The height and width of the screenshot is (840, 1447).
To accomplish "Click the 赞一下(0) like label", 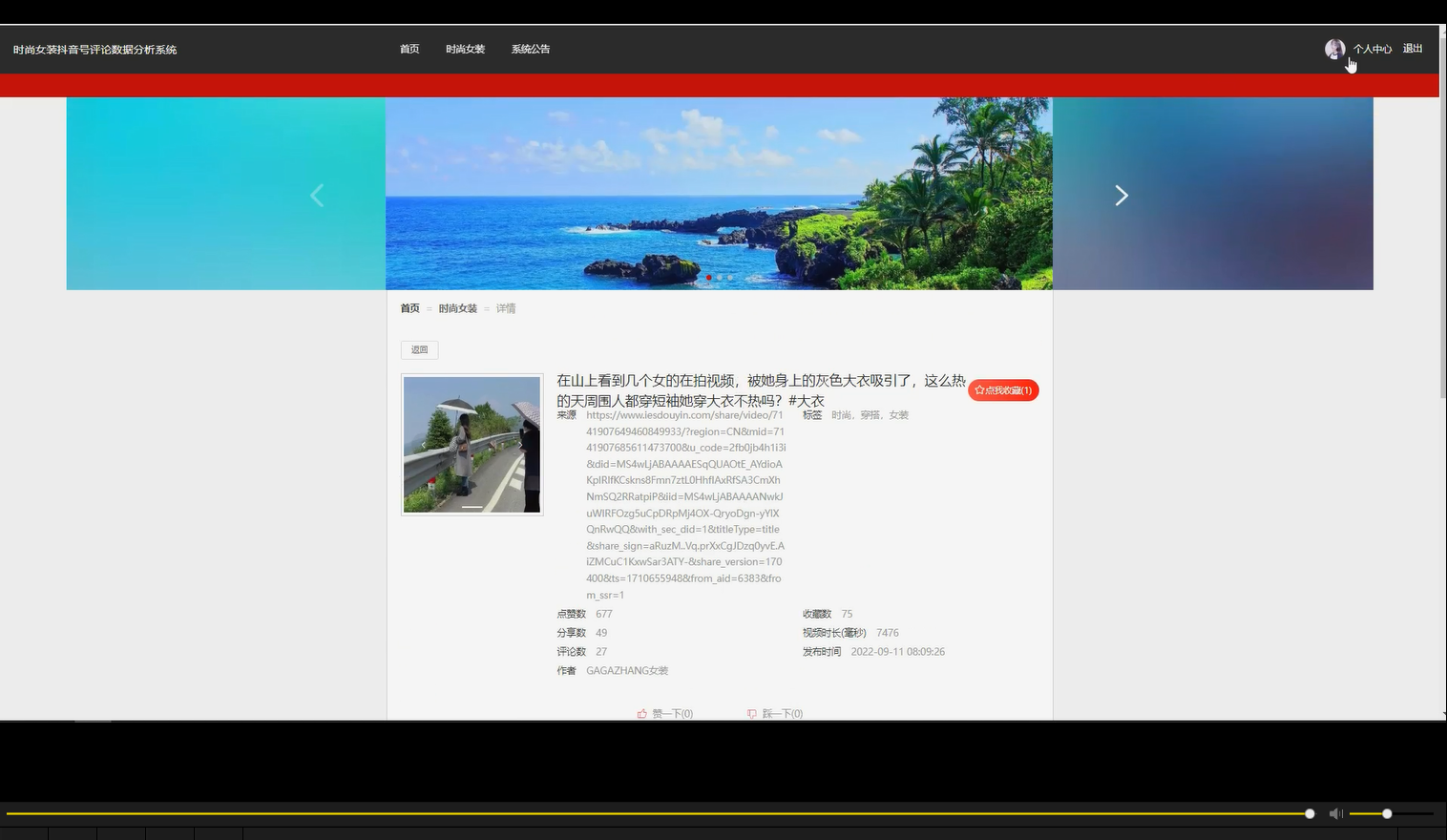I will (x=673, y=714).
